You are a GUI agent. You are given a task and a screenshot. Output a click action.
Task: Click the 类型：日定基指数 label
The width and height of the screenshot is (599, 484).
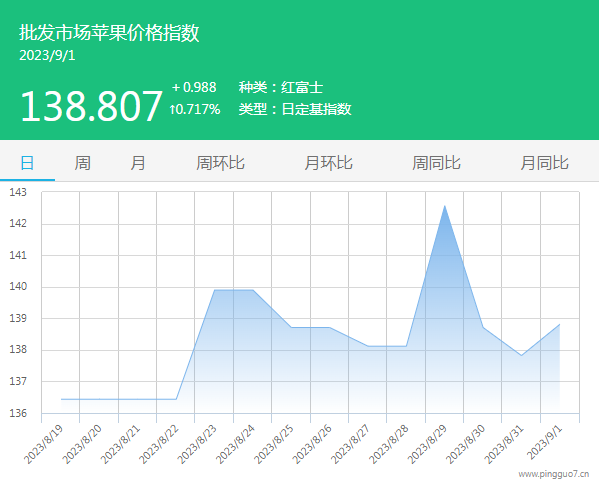click(x=295, y=109)
